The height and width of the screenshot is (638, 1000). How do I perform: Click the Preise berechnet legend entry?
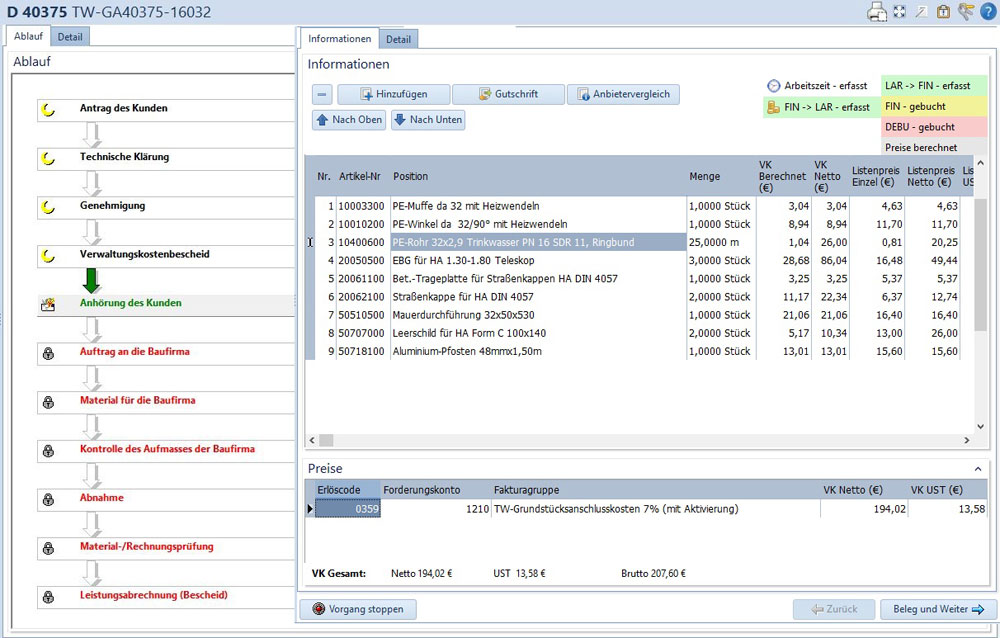click(x=934, y=147)
